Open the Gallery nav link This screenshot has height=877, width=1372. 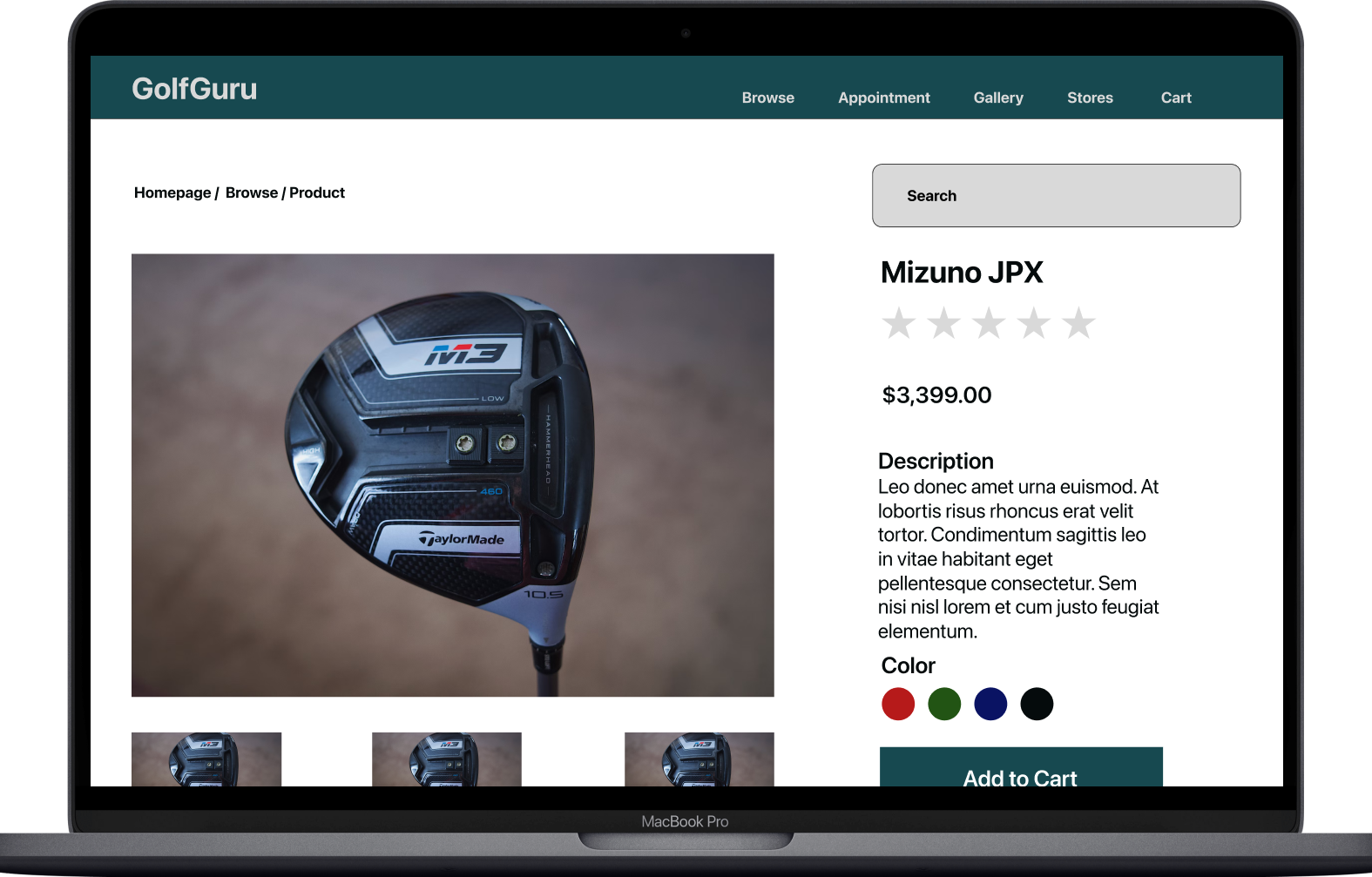tap(998, 98)
